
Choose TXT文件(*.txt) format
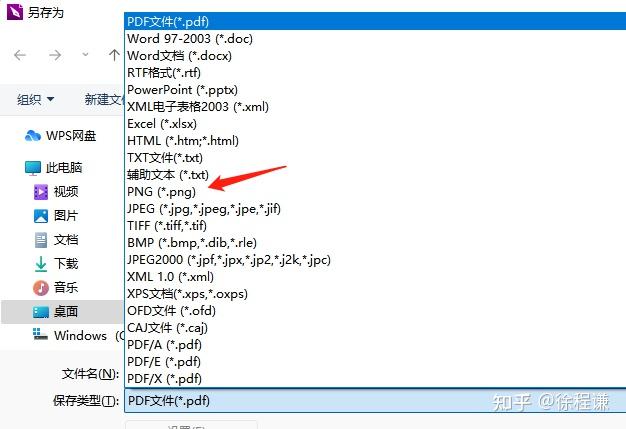click(375, 158)
